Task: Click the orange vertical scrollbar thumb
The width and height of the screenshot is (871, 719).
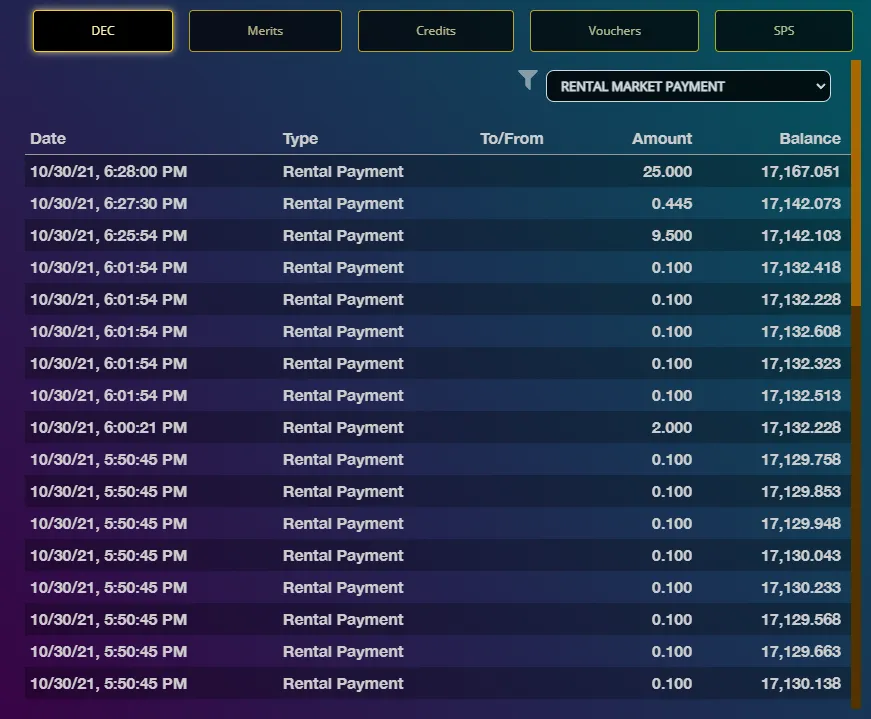Action: pos(855,183)
